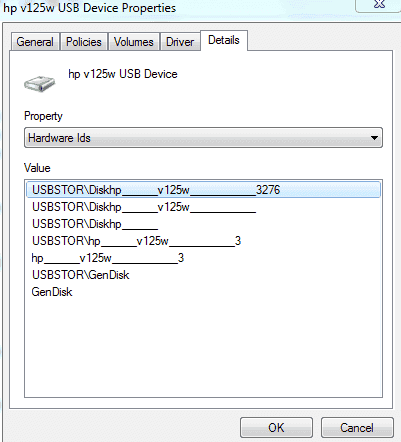Select the second USBSTOR\Diskhp v125w entry
This screenshot has height=442, width=401.
click(x=203, y=207)
